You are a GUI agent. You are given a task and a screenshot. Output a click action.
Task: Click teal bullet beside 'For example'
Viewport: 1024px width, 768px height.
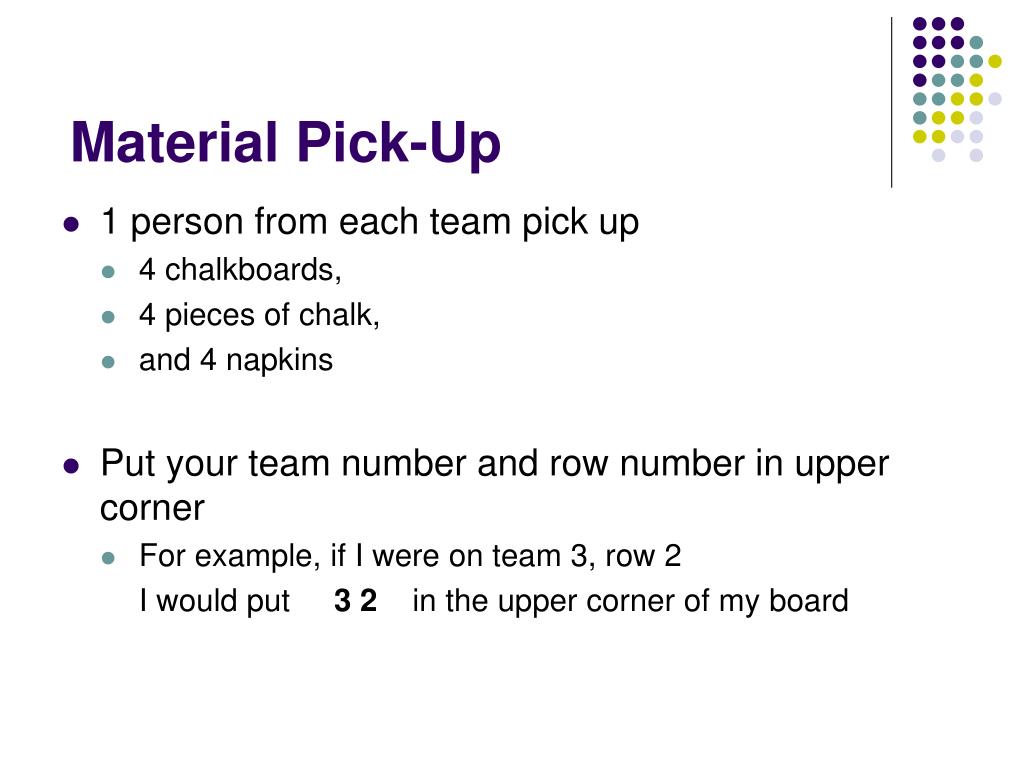click(x=108, y=558)
